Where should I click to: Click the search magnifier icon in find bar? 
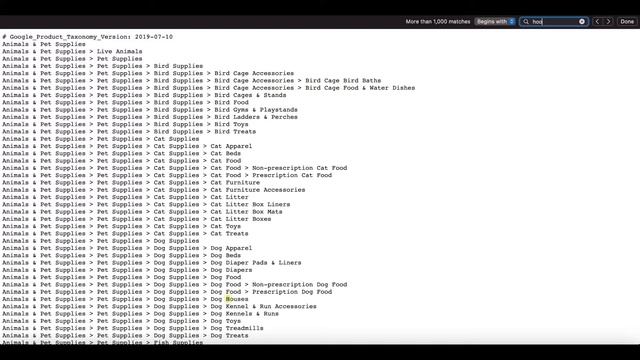[526, 22]
